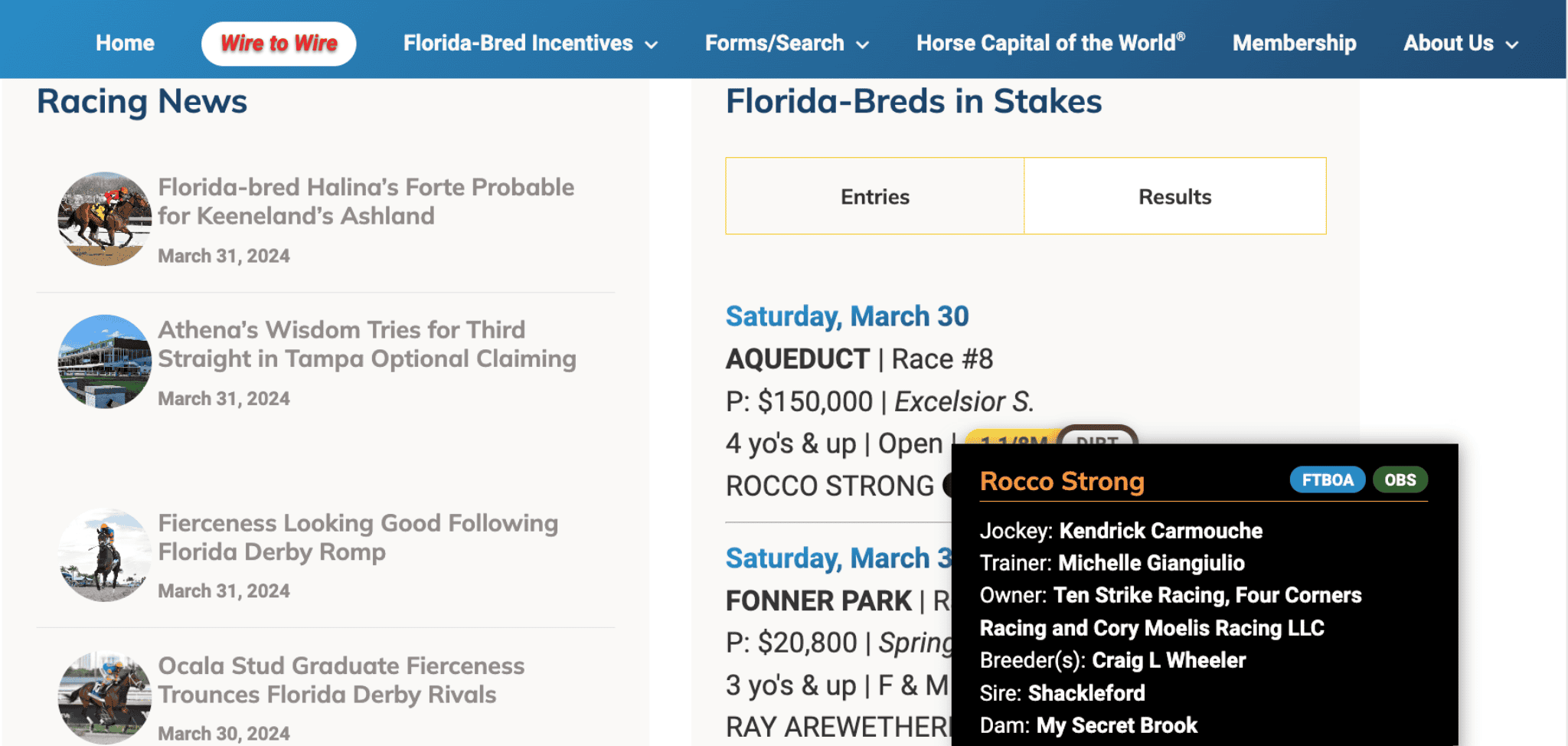Click the FTBOA badge in Rocco Strong popup

1327,480
